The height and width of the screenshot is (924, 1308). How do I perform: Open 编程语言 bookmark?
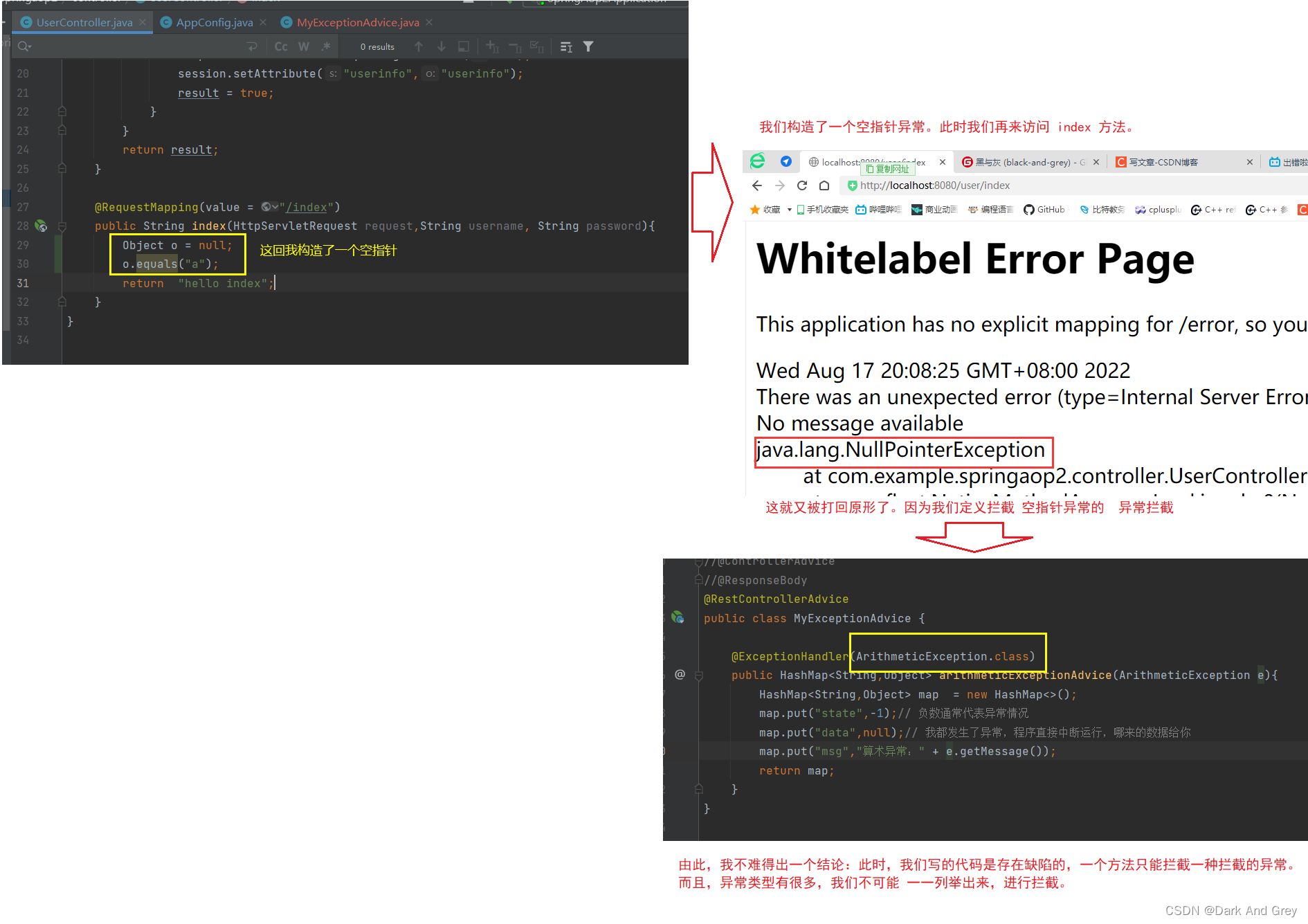tap(990, 210)
